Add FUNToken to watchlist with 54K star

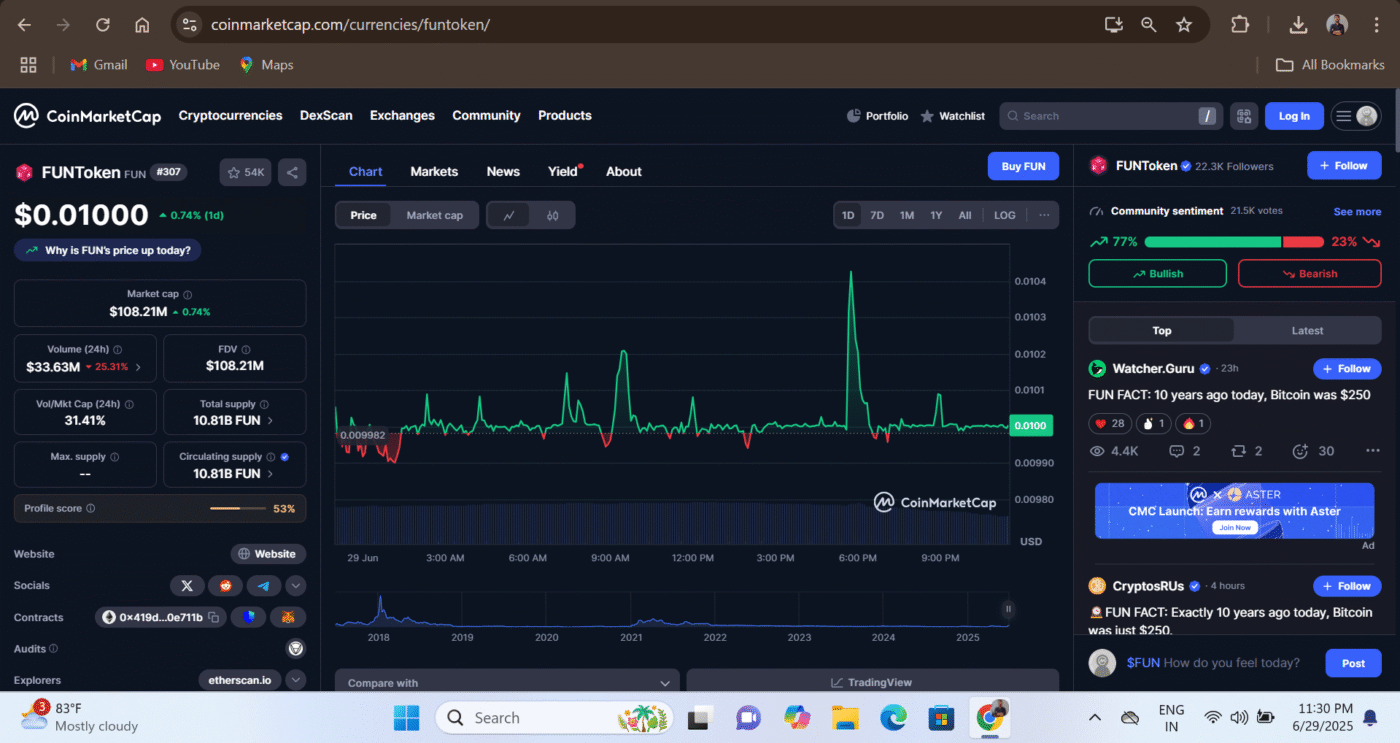pos(245,172)
